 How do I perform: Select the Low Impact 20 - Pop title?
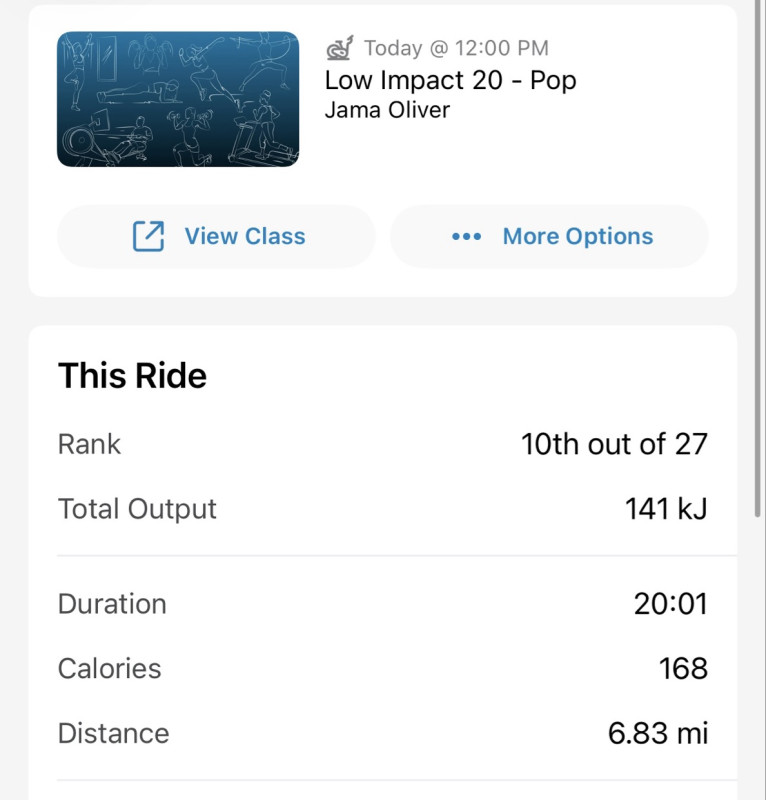pyautogui.click(x=451, y=80)
